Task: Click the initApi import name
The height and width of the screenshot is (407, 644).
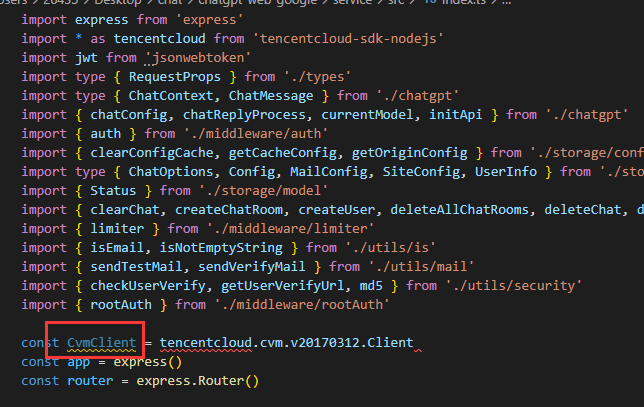Action: click(455, 115)
